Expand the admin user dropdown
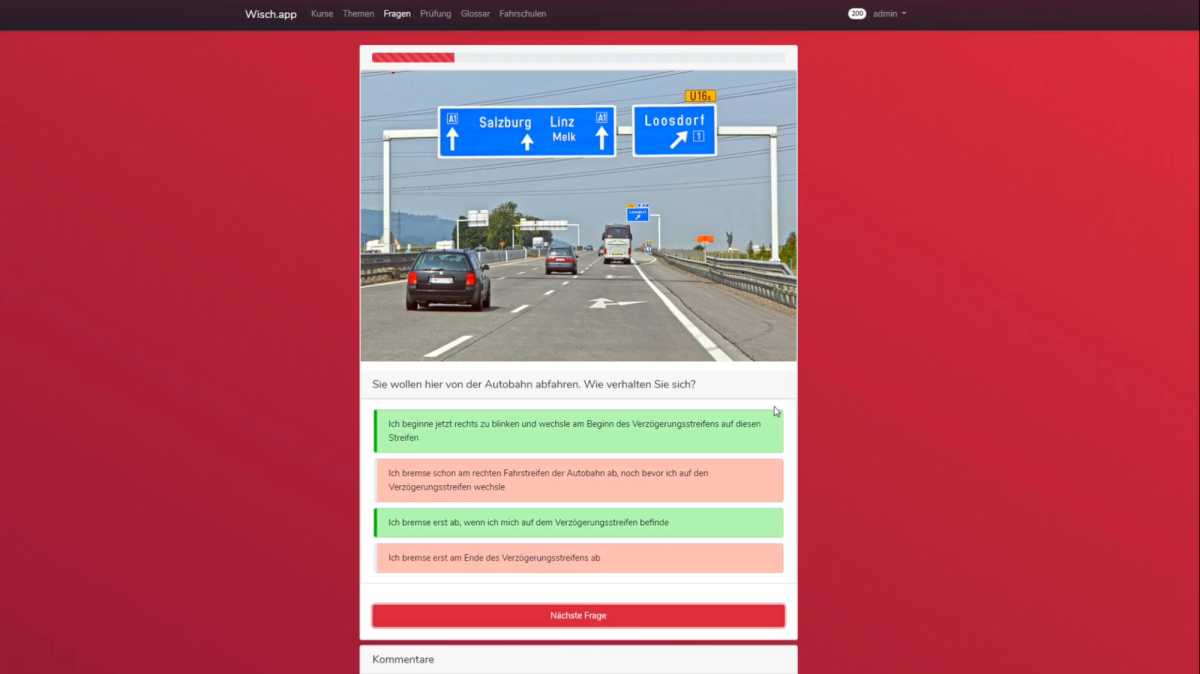 coord(889,14)
